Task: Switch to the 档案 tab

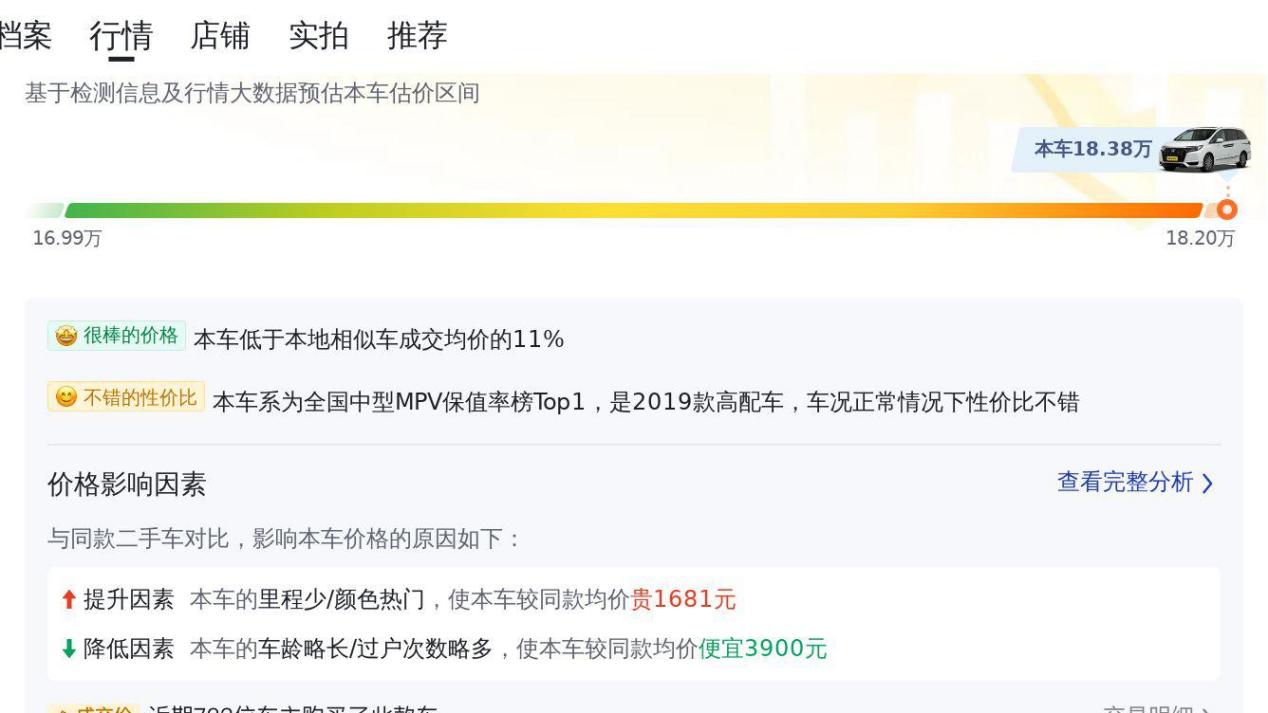Action: point(24,36)
